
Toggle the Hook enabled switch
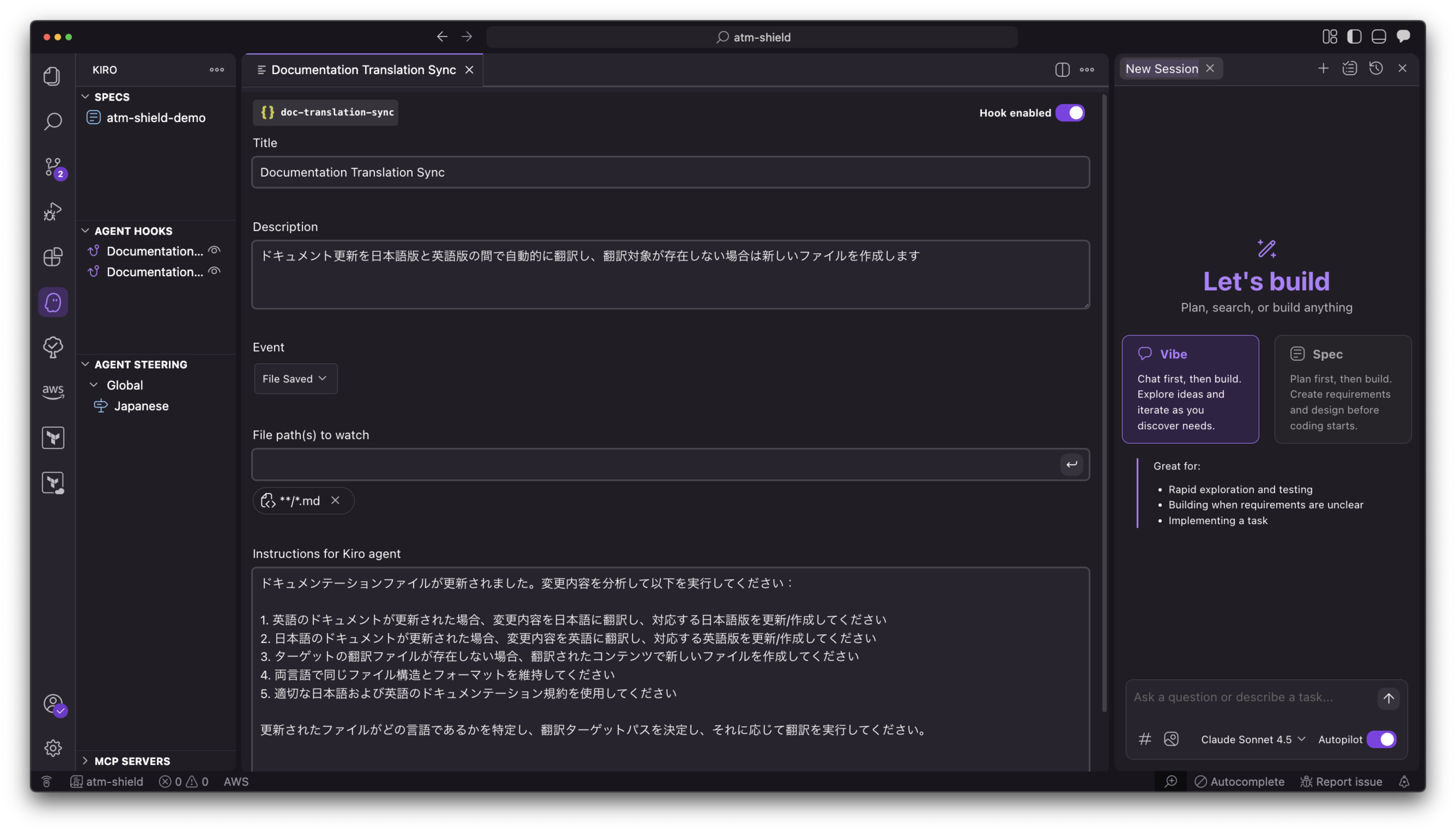click(x=1070, y=113)
